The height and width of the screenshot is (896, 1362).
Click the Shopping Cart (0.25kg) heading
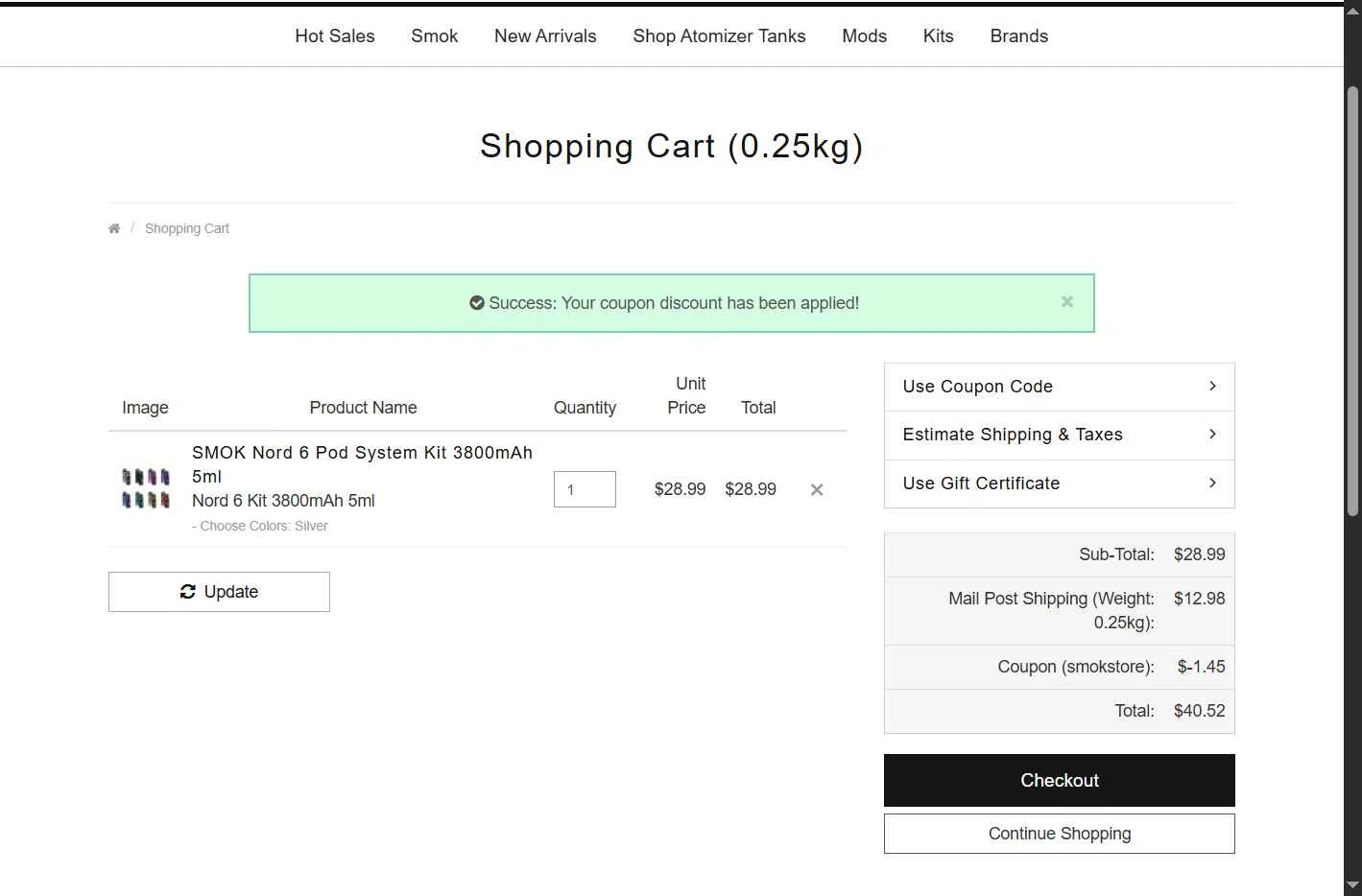click(x=672, y=146)
